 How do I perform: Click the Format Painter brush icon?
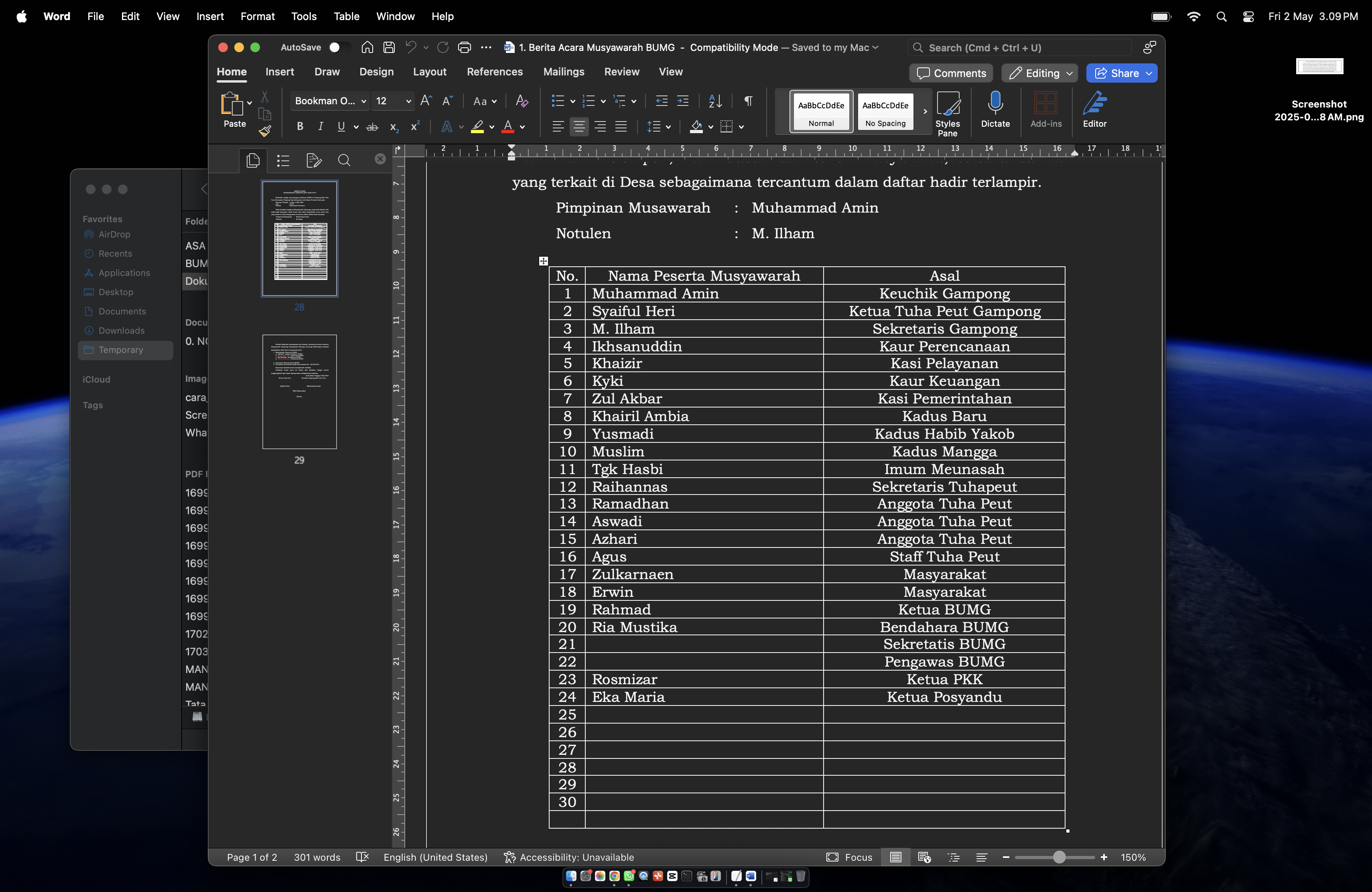pos(265,132)
